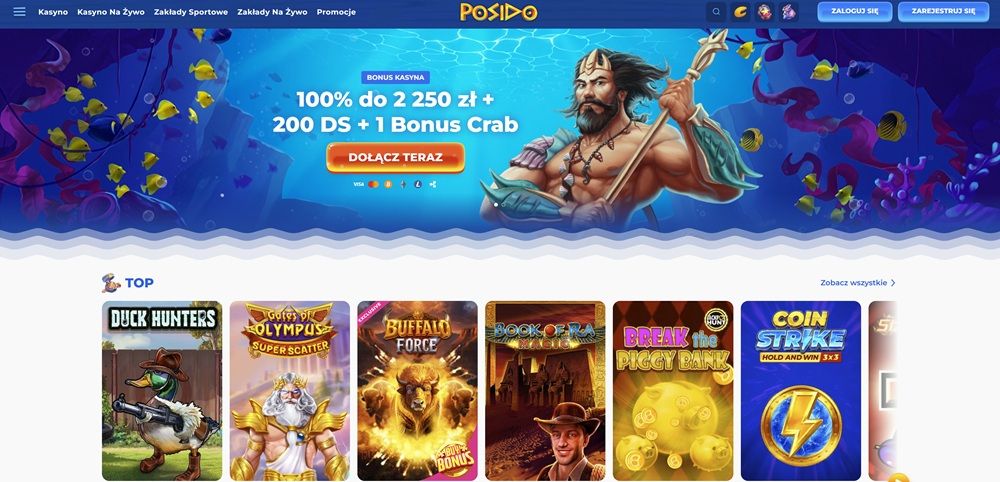Go to Zakłady Sportowe

pos(191,11)
